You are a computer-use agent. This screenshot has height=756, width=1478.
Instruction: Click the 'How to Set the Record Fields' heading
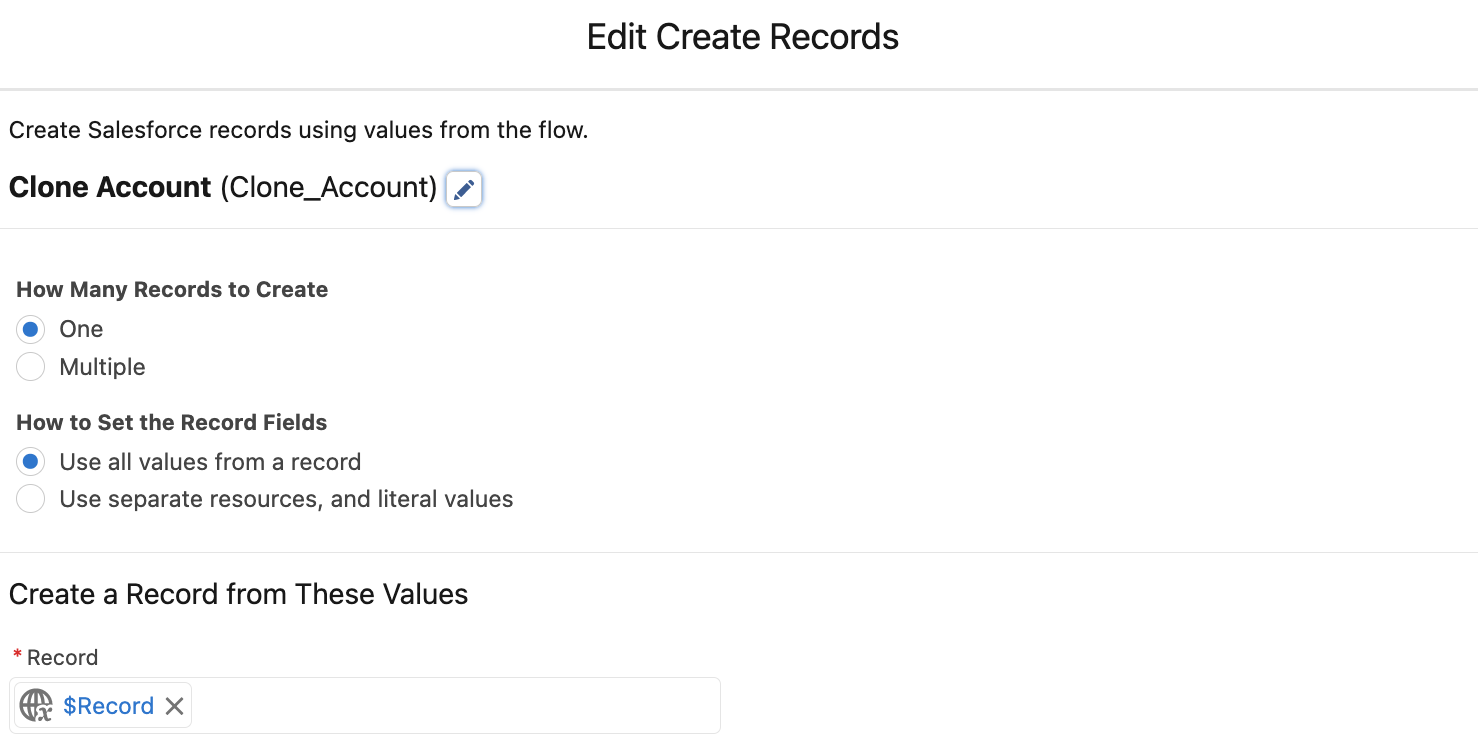click(x=171, y=422)
